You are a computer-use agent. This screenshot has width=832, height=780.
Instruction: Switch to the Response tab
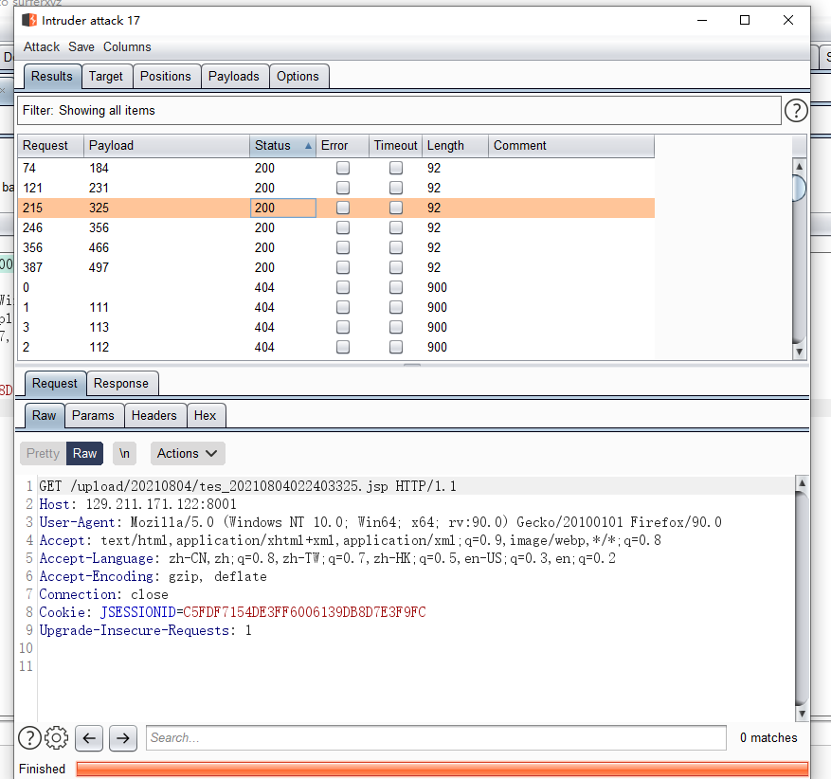(x=121, y=383)
